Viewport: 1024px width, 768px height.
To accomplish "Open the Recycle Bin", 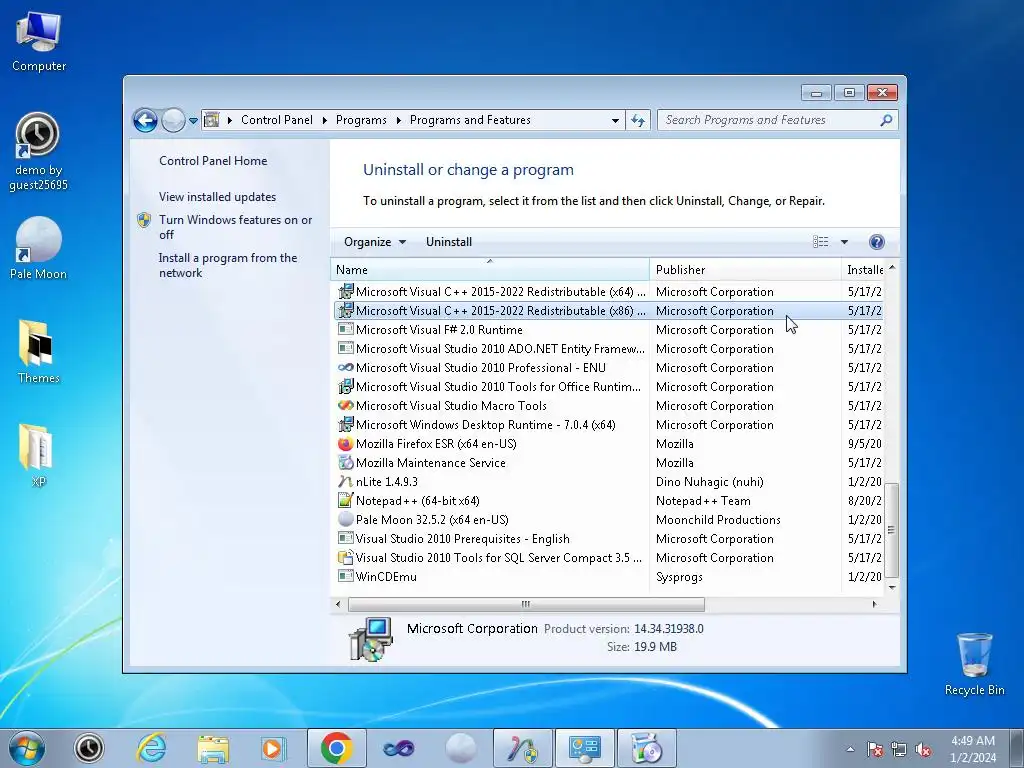I will [974, 663].
